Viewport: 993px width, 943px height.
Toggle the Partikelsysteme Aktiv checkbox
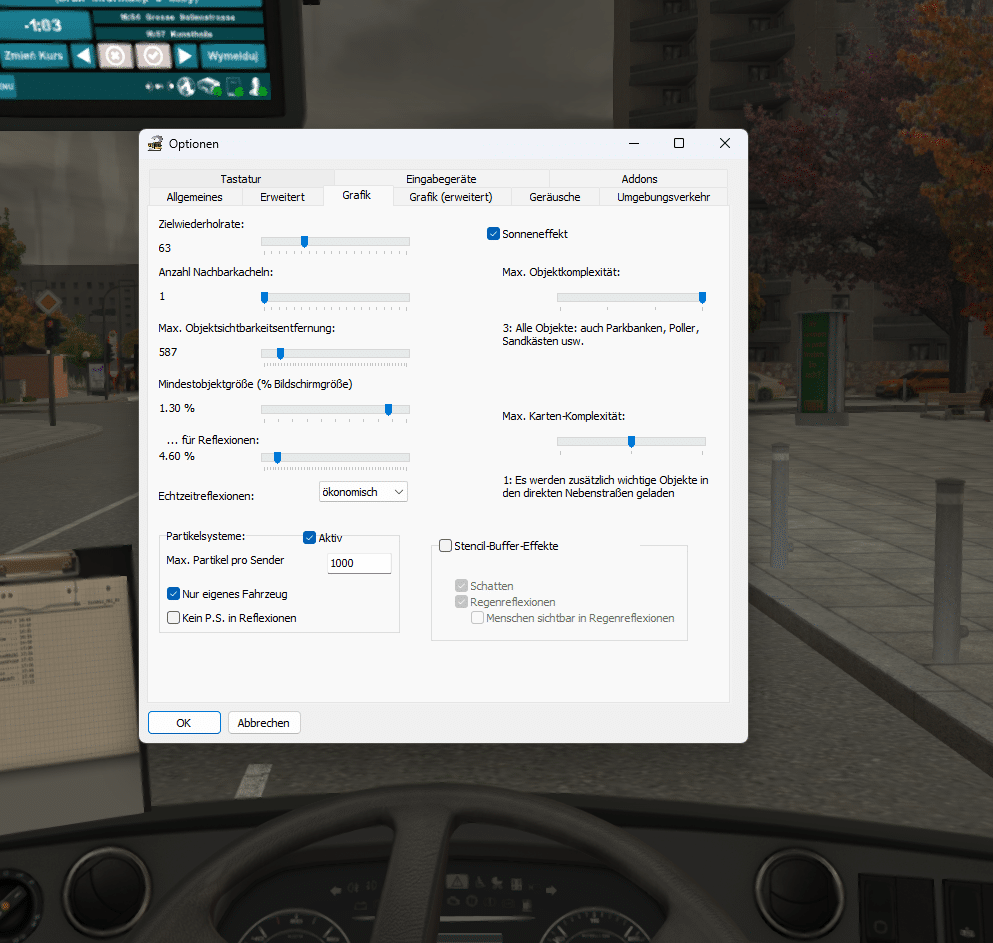point(309,537)
